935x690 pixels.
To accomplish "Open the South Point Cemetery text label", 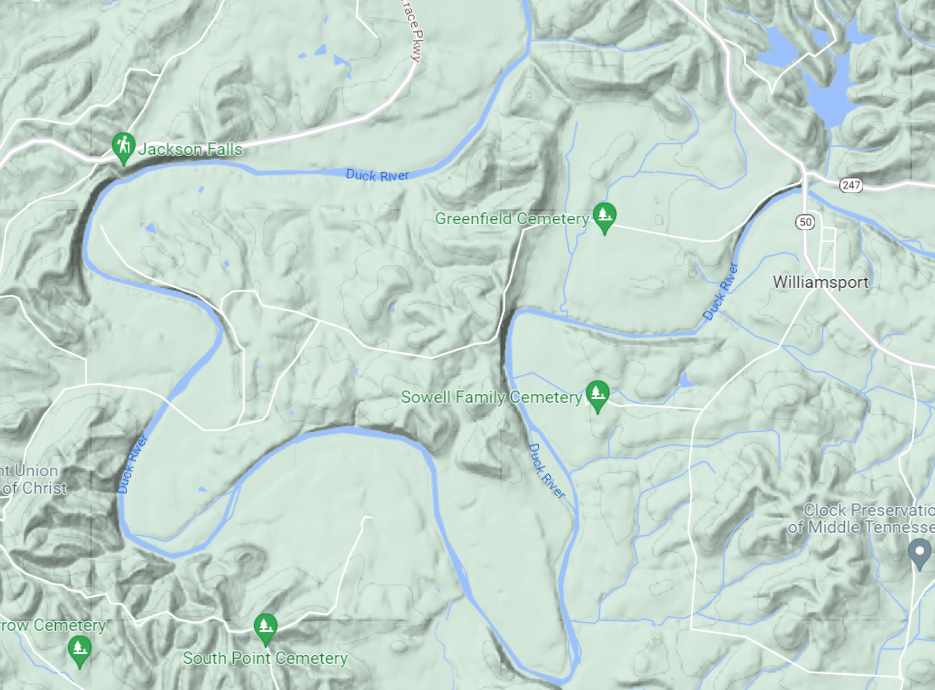I will point(265,658).
